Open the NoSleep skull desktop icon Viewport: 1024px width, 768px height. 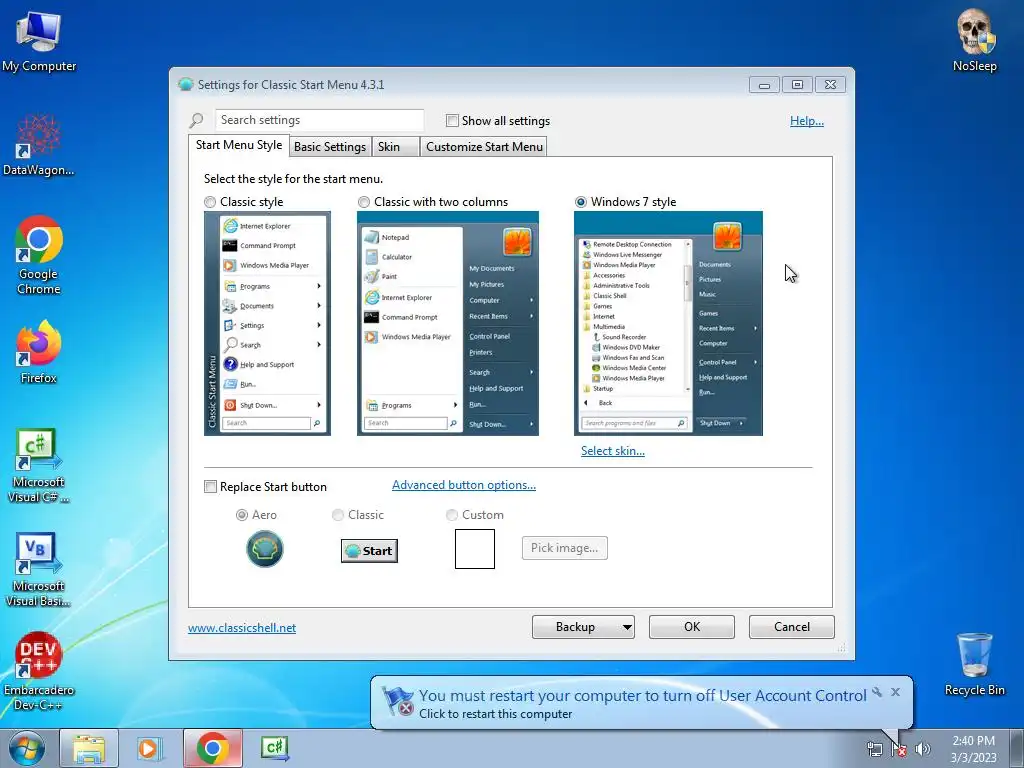(x=974, y=40)
